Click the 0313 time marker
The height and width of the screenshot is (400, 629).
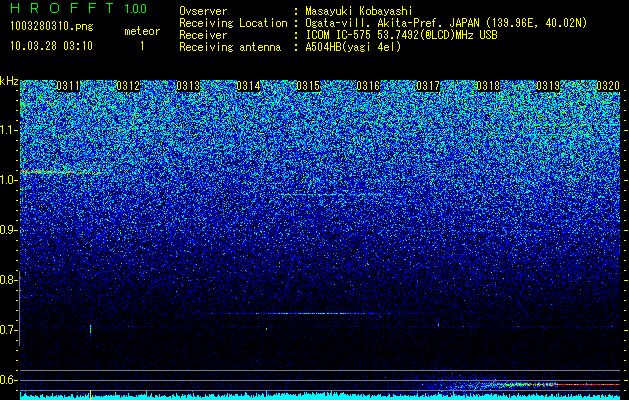coord(188,86)
